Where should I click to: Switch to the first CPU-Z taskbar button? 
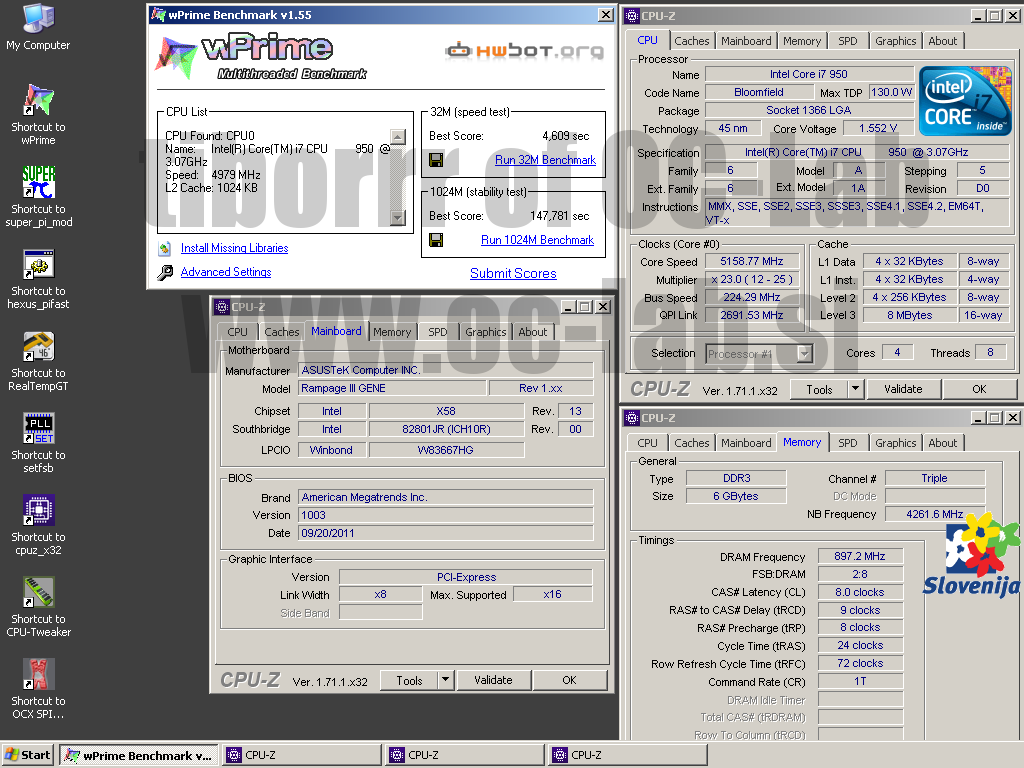point(302,756)
